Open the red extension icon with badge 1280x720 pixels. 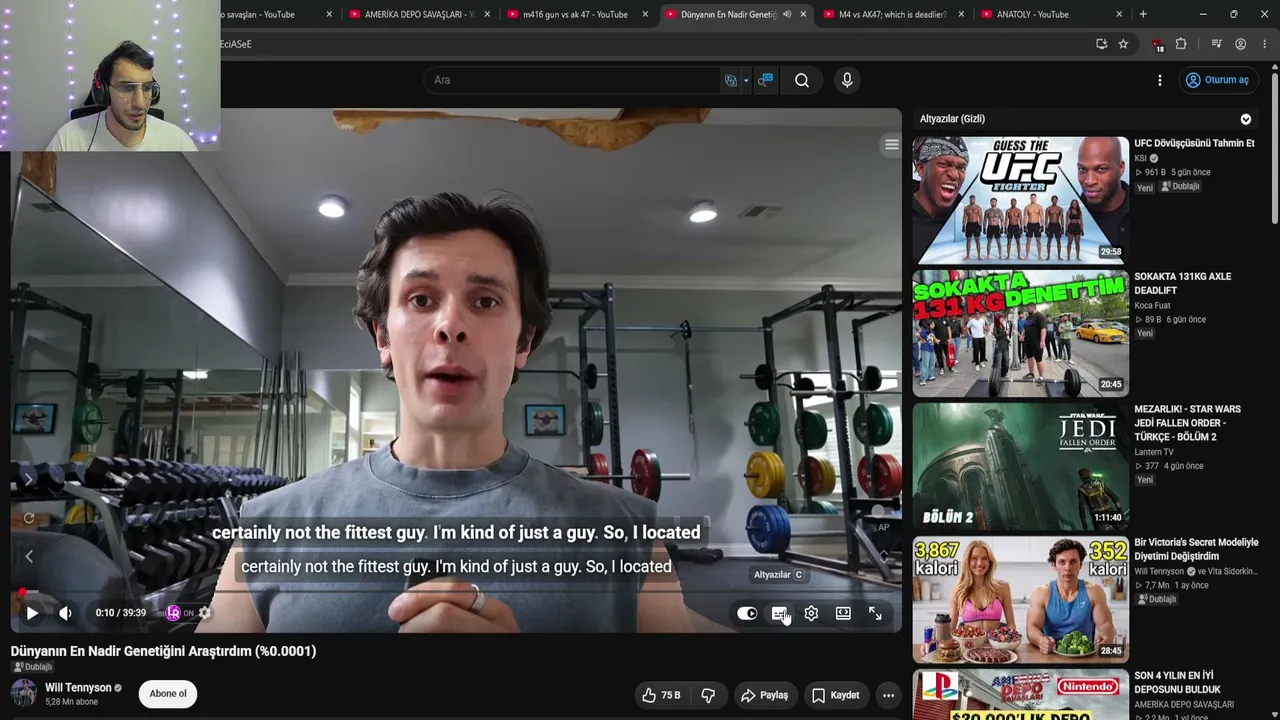(1158, 45)
